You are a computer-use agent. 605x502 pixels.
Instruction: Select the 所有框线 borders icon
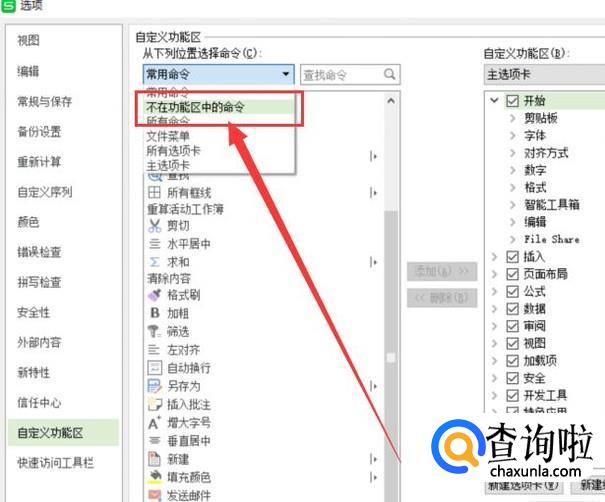pos(154,192)
